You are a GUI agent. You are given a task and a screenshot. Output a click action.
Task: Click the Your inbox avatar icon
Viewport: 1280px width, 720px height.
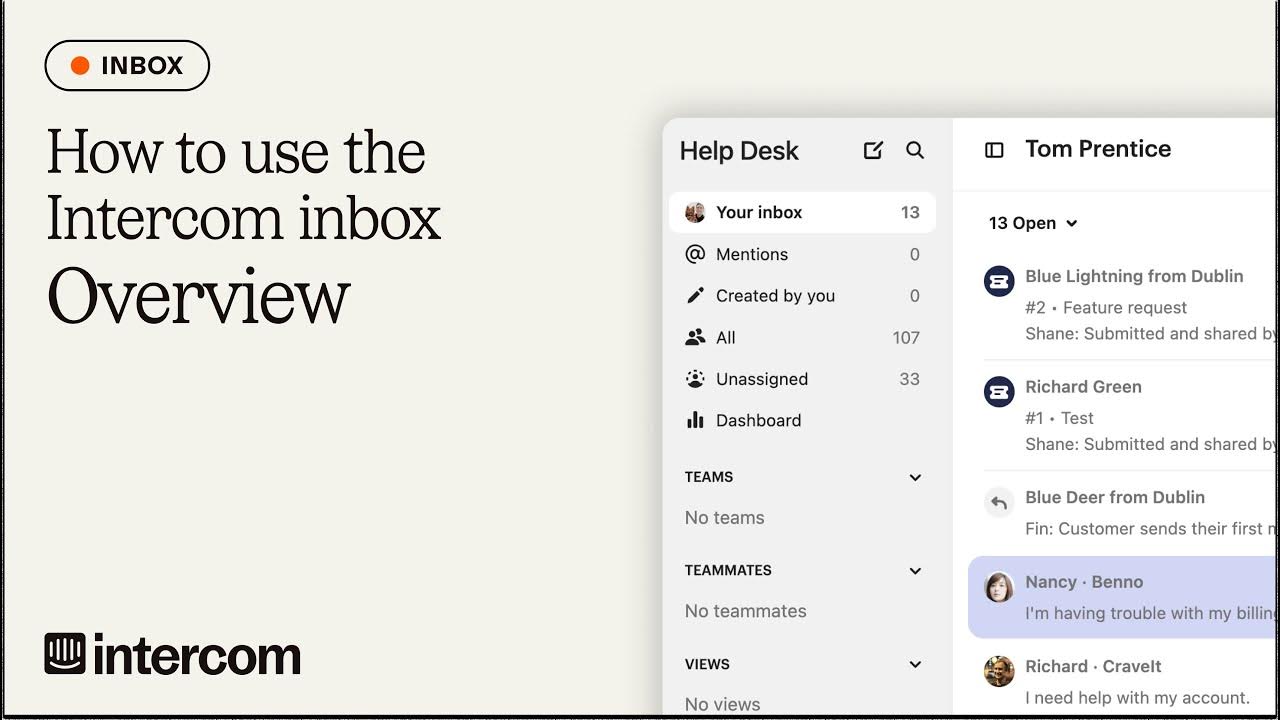(695, 212)
